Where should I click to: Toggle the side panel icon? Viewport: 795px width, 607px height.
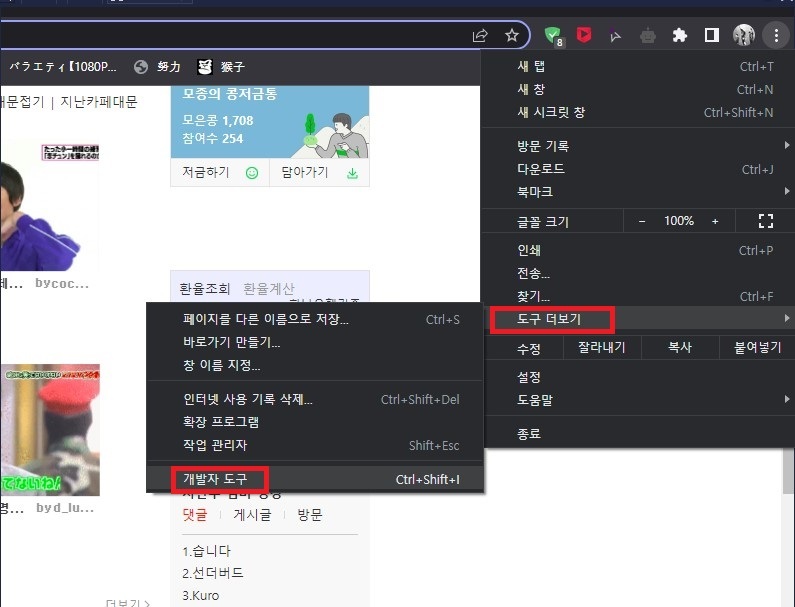click(x=712, y=35)
